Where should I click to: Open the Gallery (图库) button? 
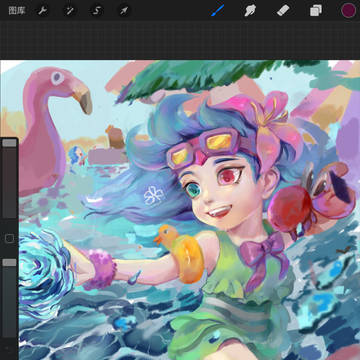[x=18, y=11]
